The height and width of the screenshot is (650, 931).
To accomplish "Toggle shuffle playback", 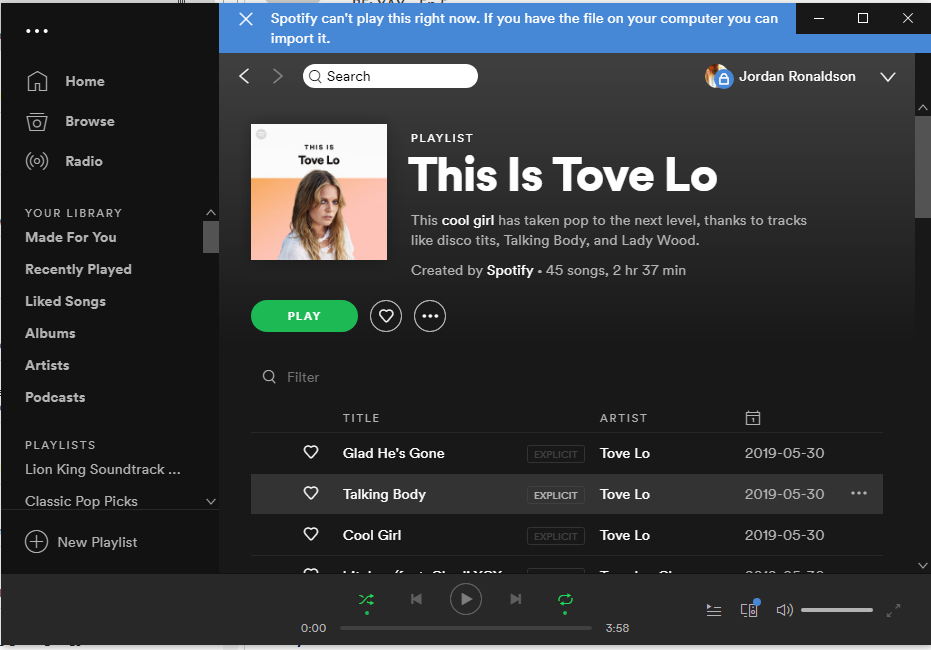I will (366, 599).
